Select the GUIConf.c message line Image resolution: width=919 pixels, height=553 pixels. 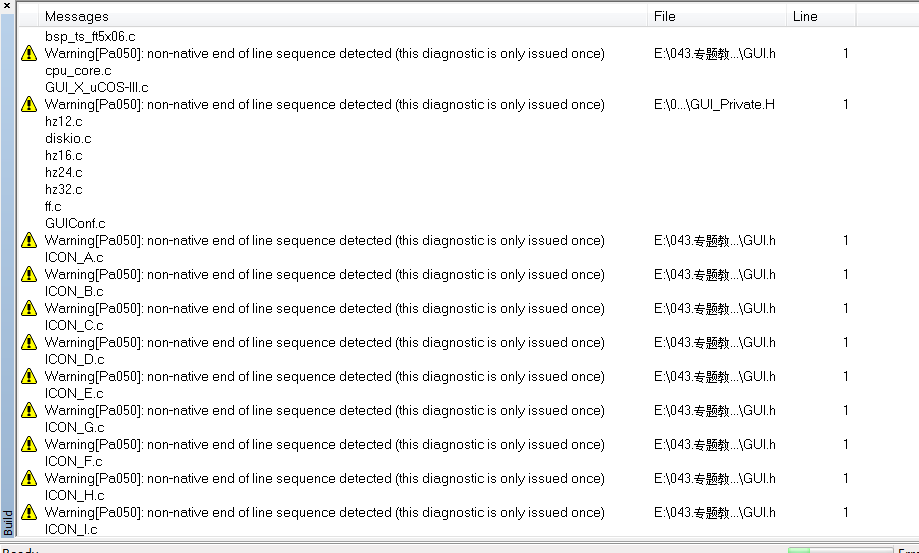(x=75, y=223)
